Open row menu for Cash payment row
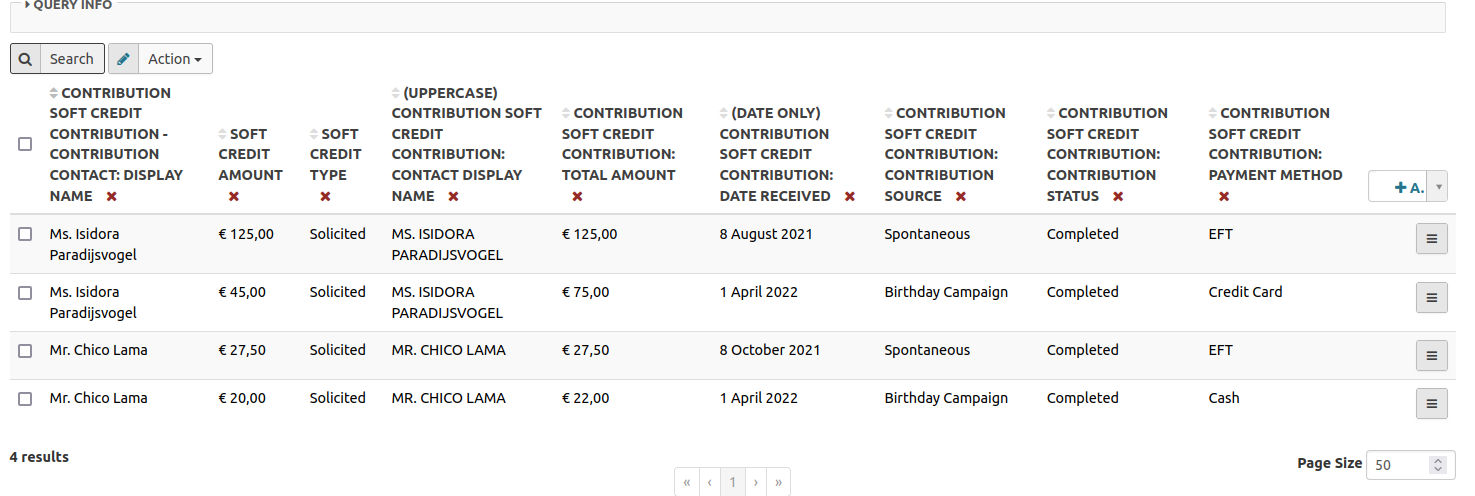The image size is (1475, 496). (x=1431, y=403)
